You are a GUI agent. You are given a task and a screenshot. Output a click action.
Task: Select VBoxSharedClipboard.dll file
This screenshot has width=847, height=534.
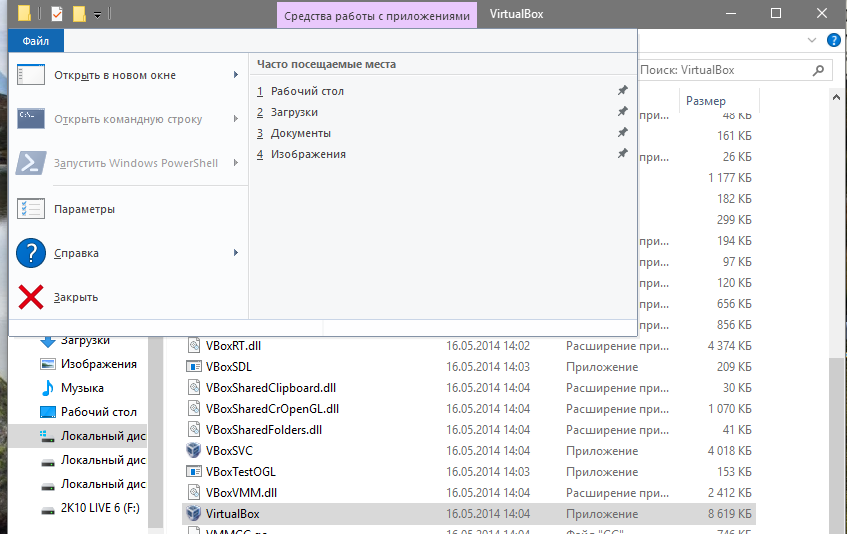[271, 388]
